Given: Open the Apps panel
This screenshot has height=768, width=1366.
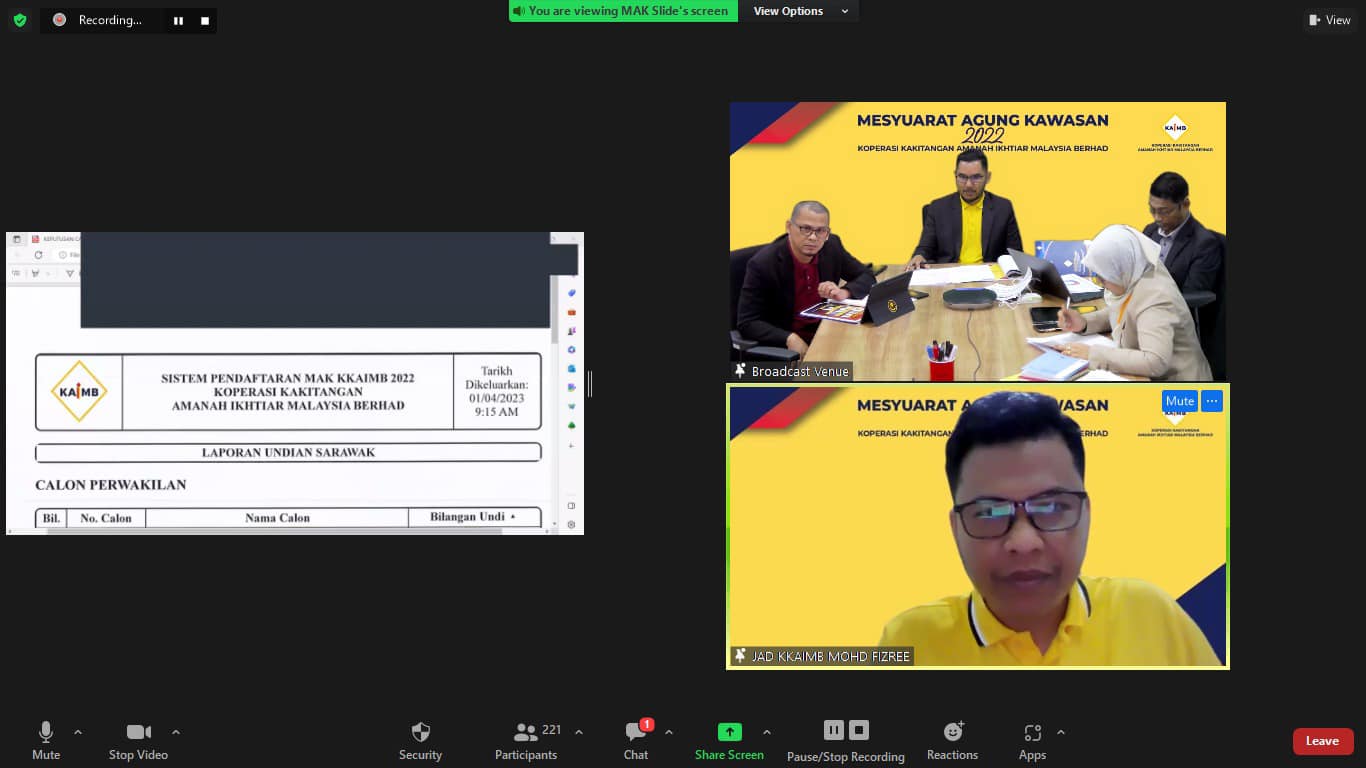Looking at the screenshot, I should pos(1033,741).
